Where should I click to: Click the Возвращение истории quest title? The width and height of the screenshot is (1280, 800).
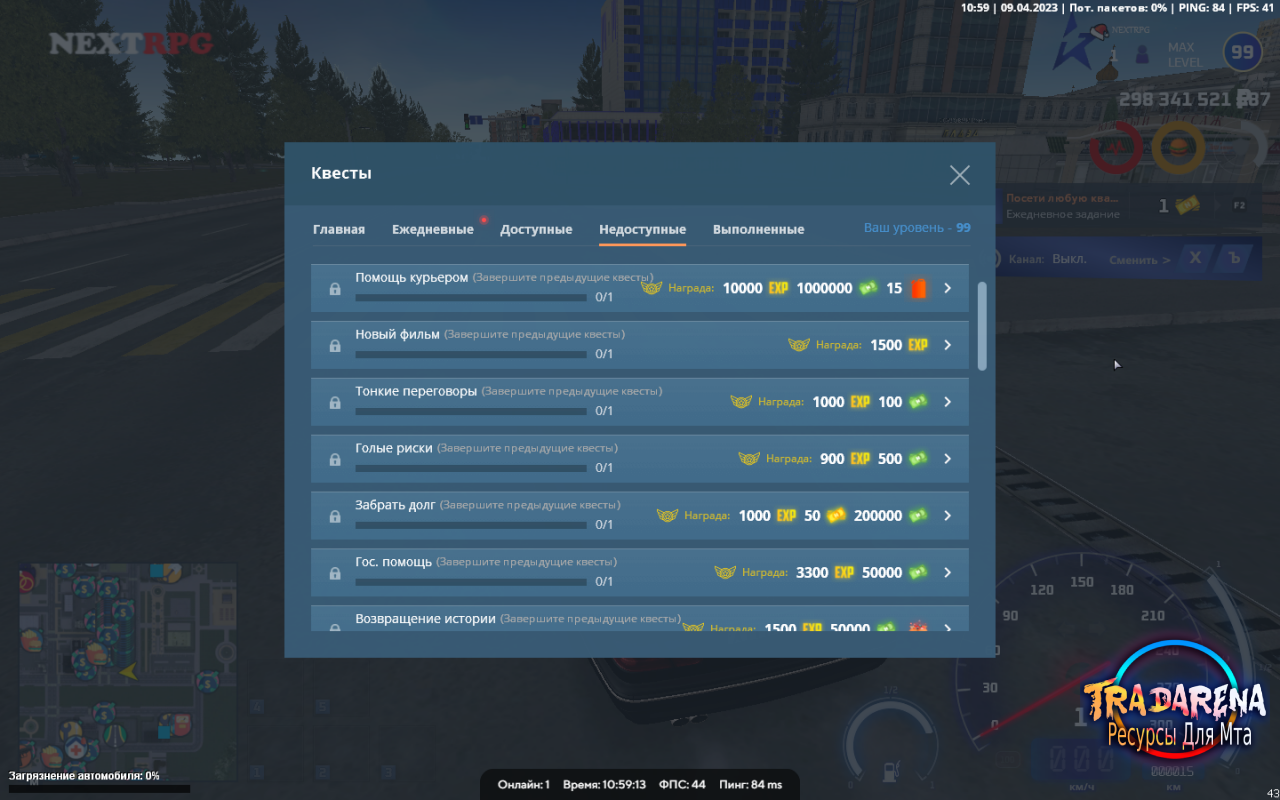coord(426,619)
